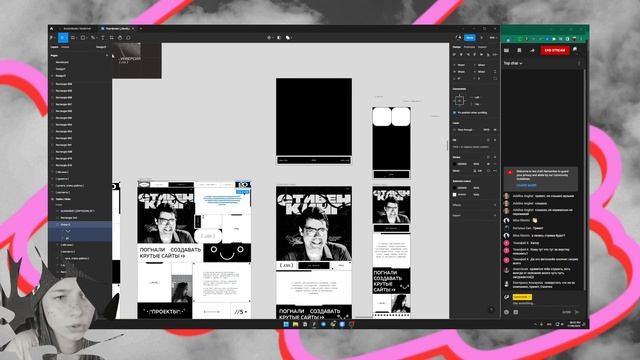Select the Comment tool
Viewport: 640px width, 360px height.
[x=128, y=38]
